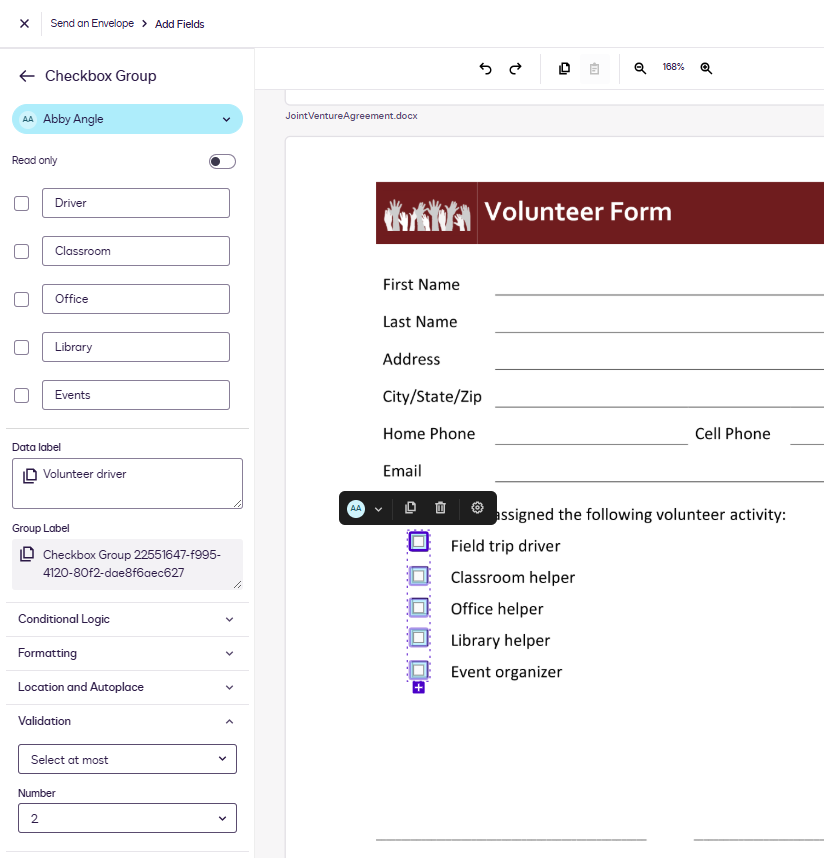Check the Library checkbox in sidebar
824x858 pixels.
point(21,348)
